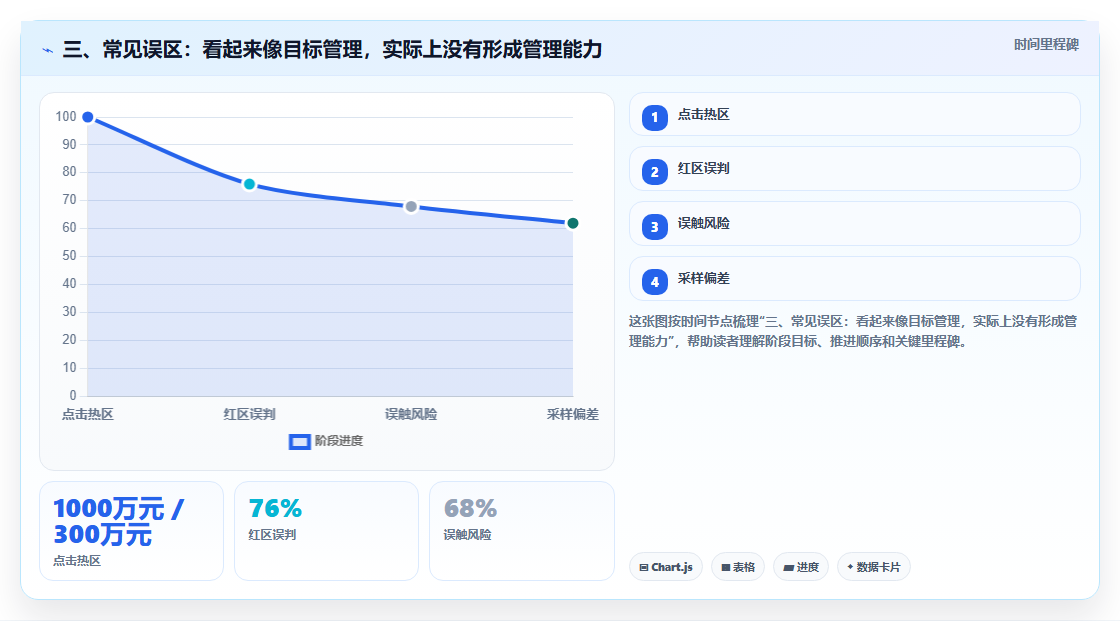Click the 误触风险 x-axis label
Screen dimensions: 1120x621
[411, 414]
